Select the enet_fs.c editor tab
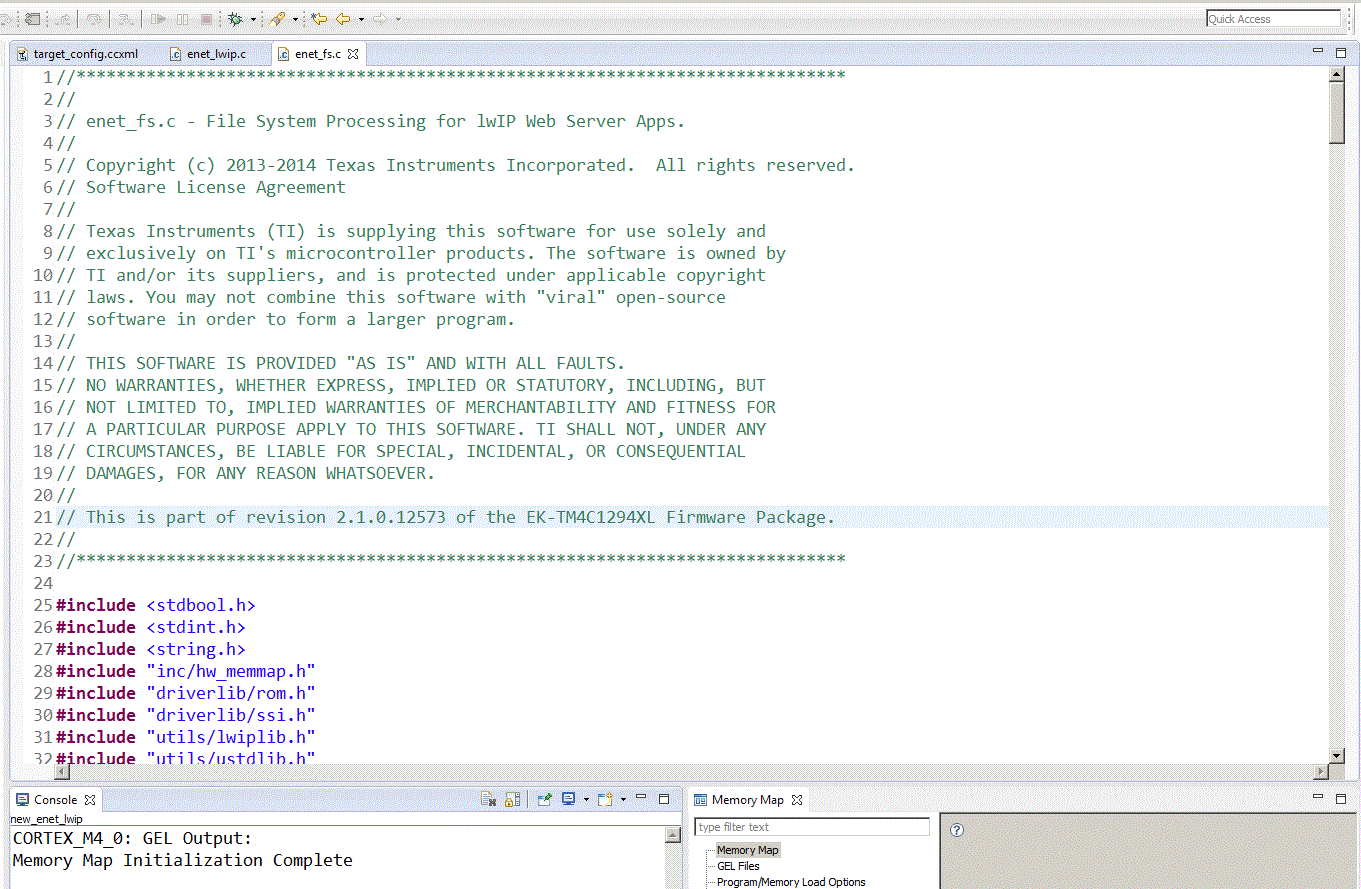The height and width of the screenshot is (889, 1361). (318, 54)
